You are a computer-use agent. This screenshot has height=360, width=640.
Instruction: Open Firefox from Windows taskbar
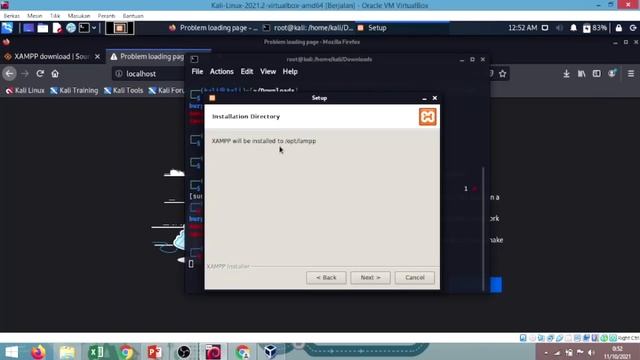point(38,352)
